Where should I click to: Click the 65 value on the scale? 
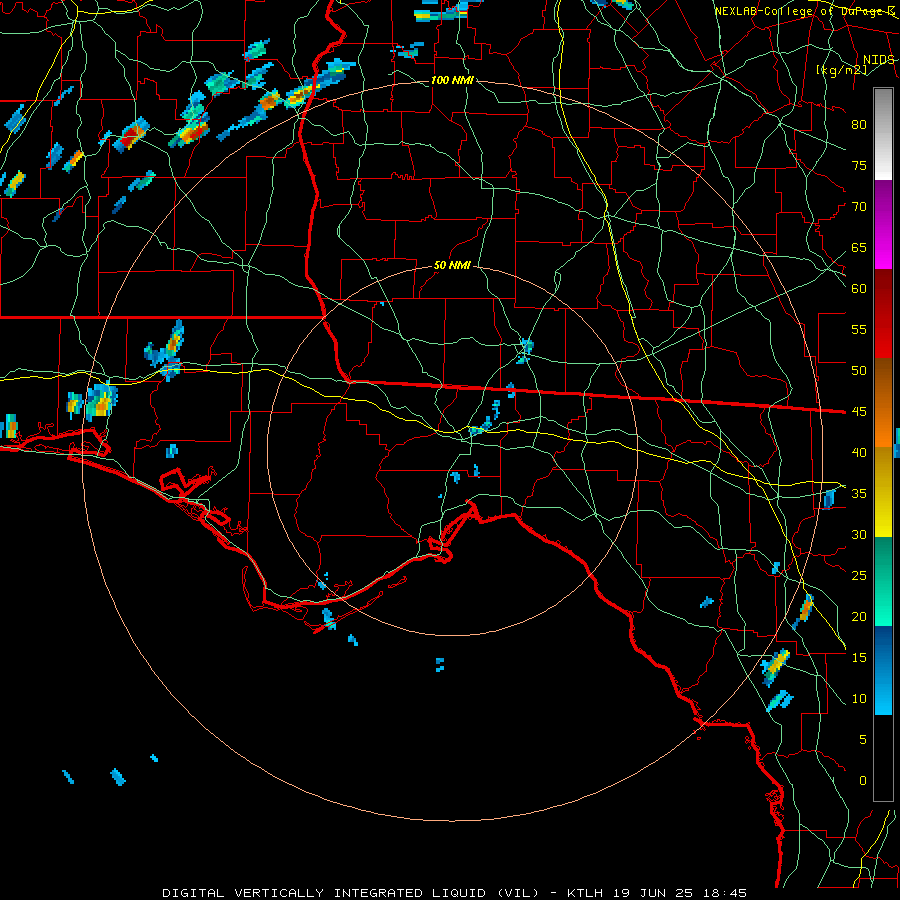[859, 248]
